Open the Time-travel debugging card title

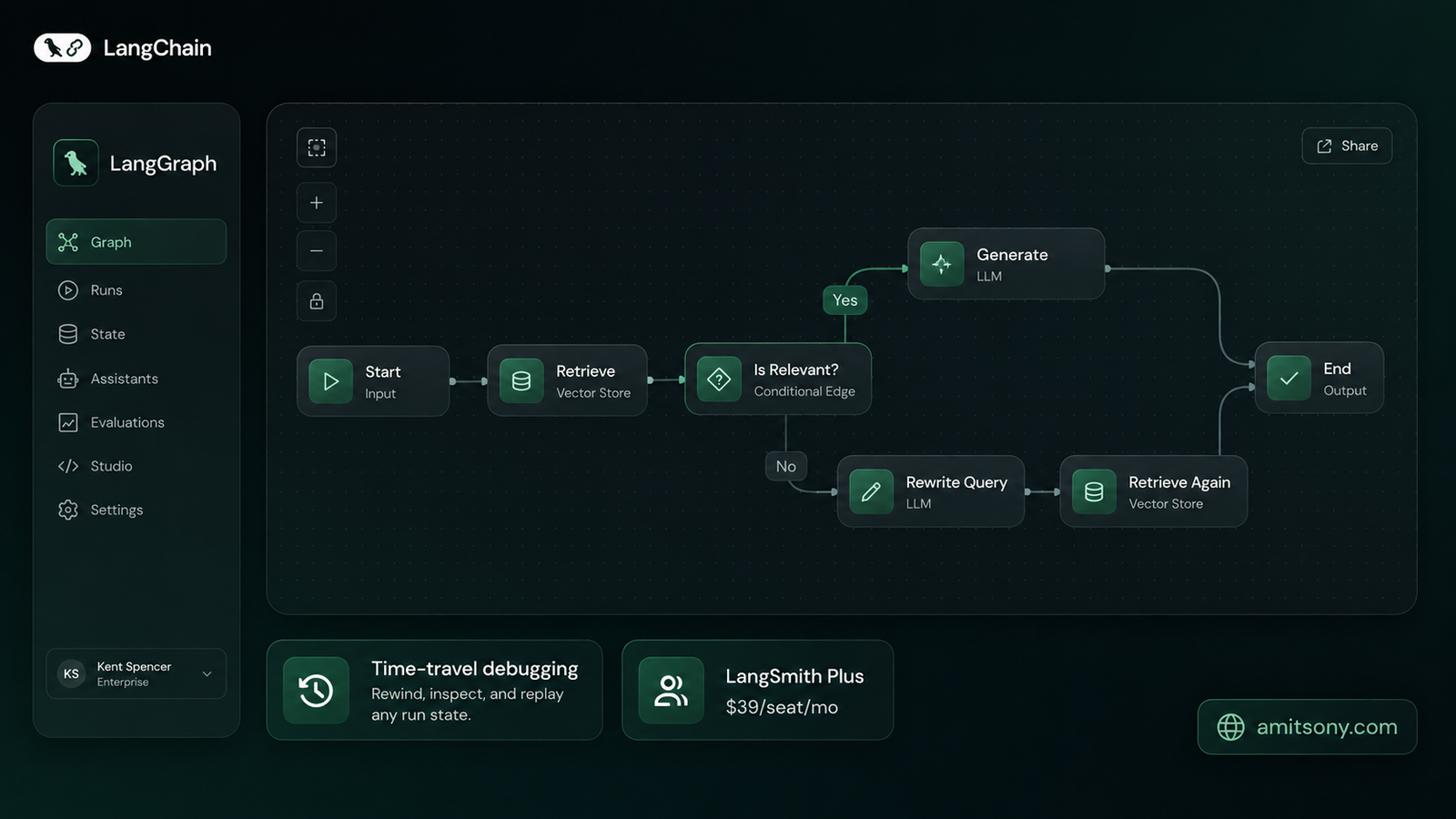474,669
